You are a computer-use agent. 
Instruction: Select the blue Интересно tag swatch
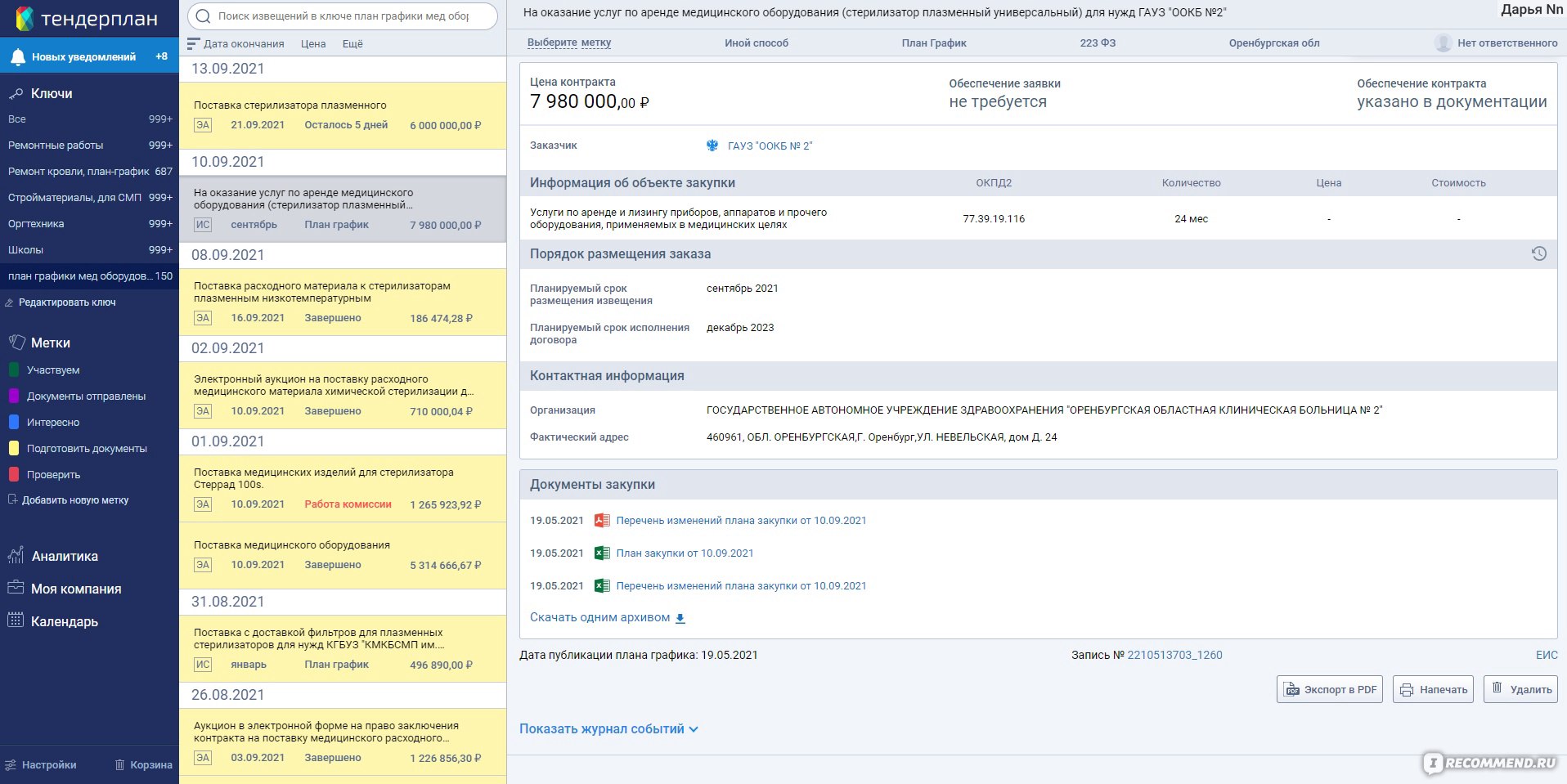[x=13, y=422]
